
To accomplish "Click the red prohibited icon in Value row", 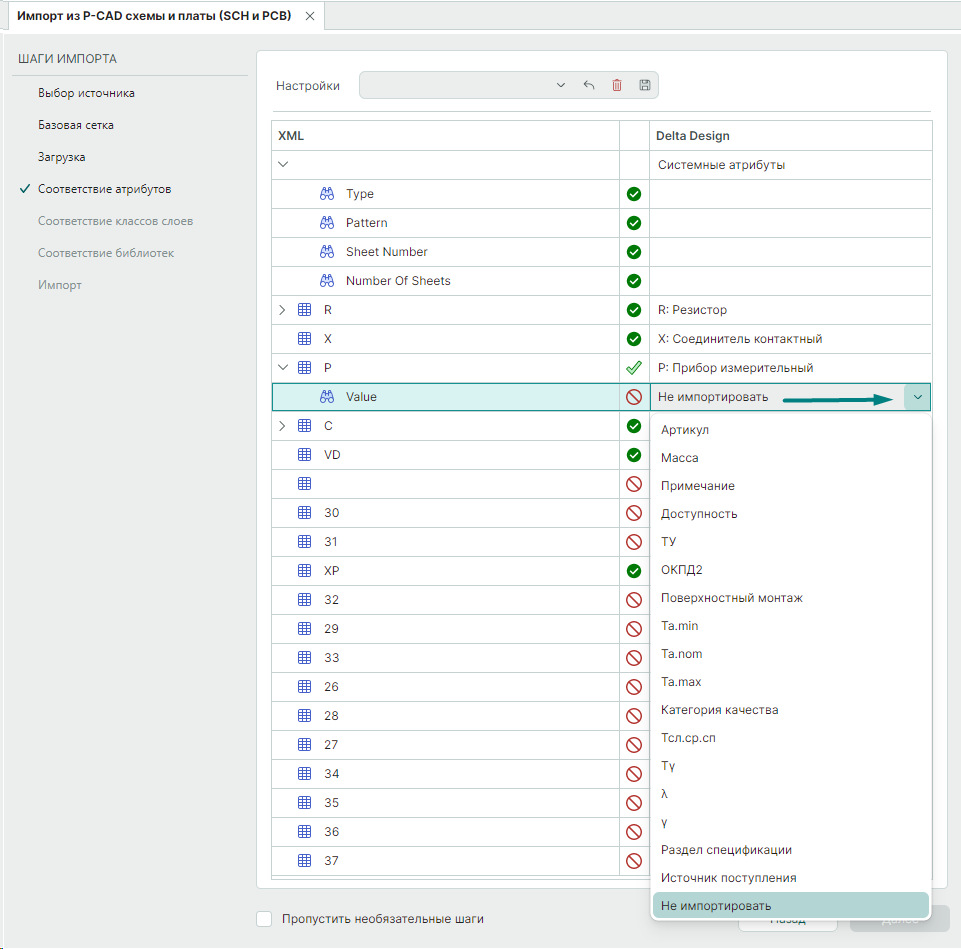I will point(633,397).
